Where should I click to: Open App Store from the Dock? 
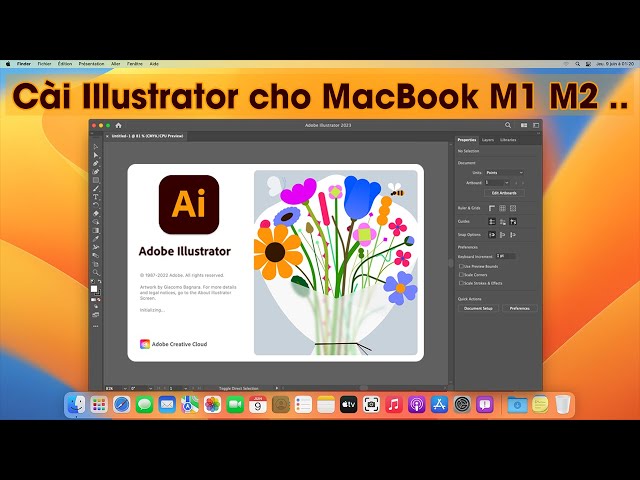coord(439,404)
